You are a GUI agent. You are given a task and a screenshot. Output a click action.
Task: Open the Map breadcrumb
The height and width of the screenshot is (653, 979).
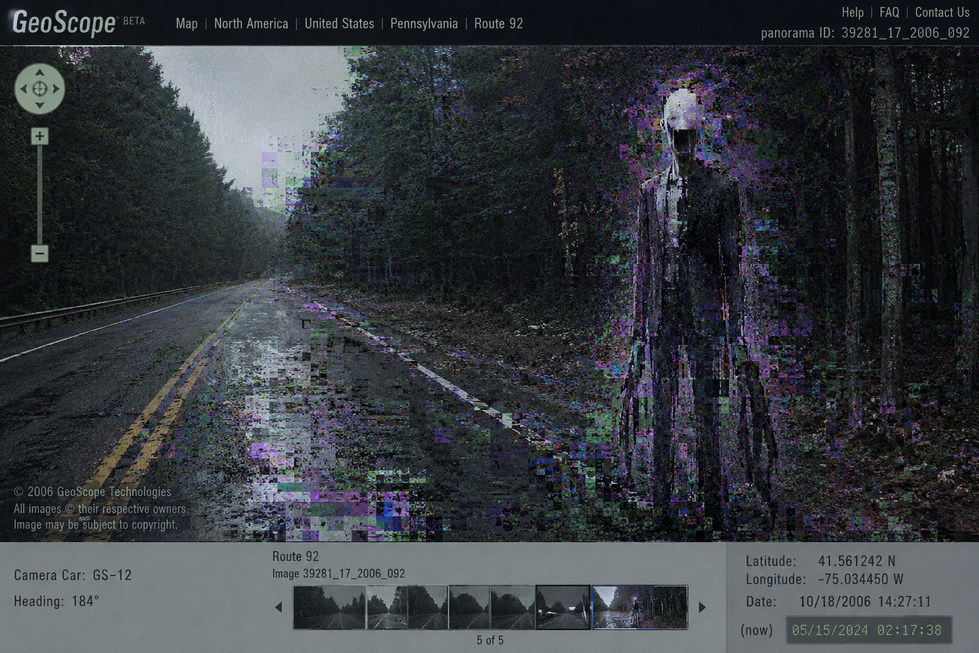pyautogui.click(x=187, y=24)
